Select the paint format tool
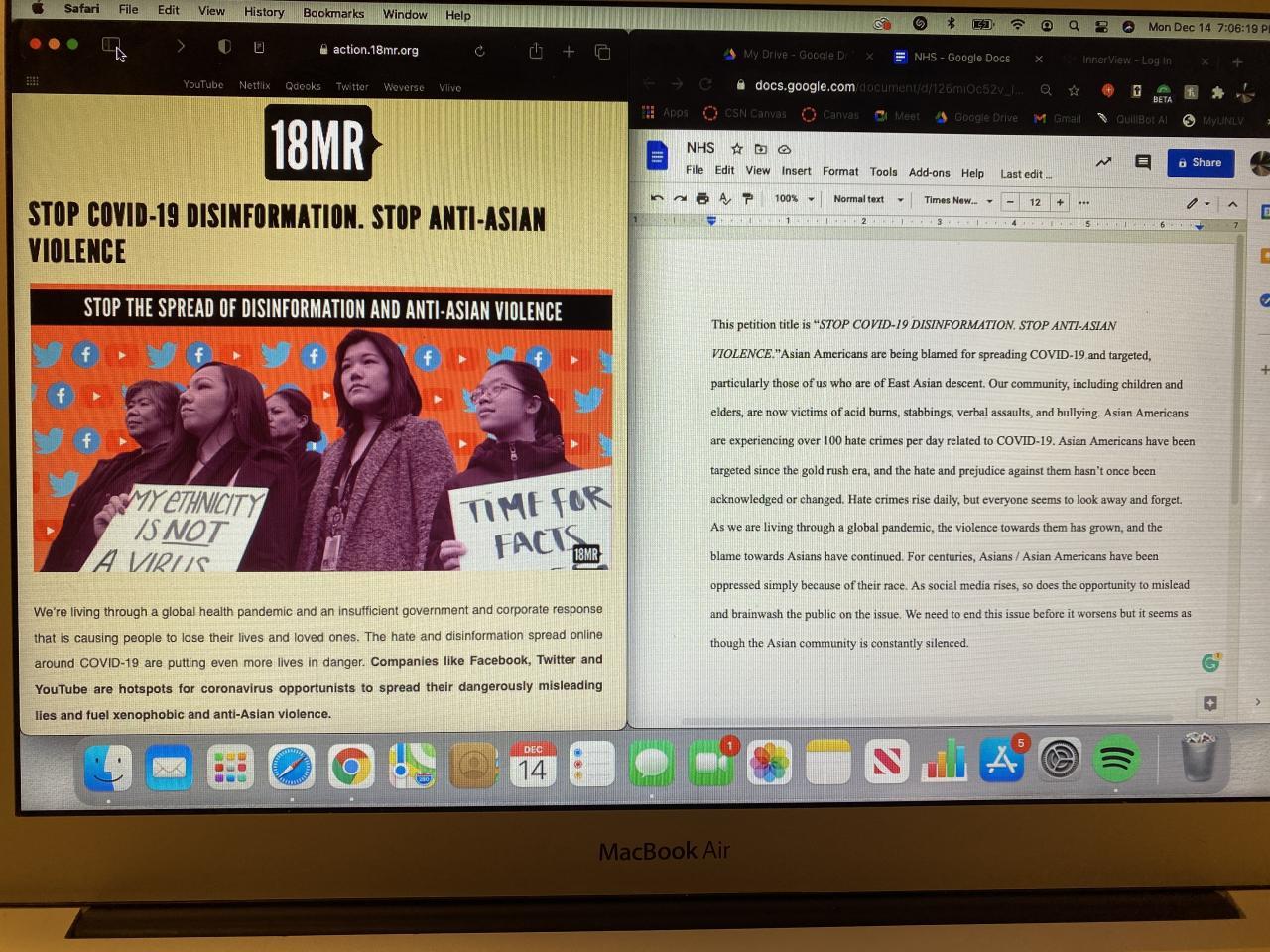 (x=748, y=198)
